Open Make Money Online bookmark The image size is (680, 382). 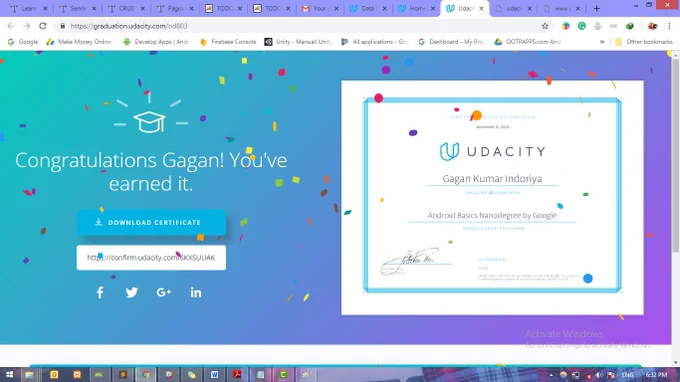79,42
